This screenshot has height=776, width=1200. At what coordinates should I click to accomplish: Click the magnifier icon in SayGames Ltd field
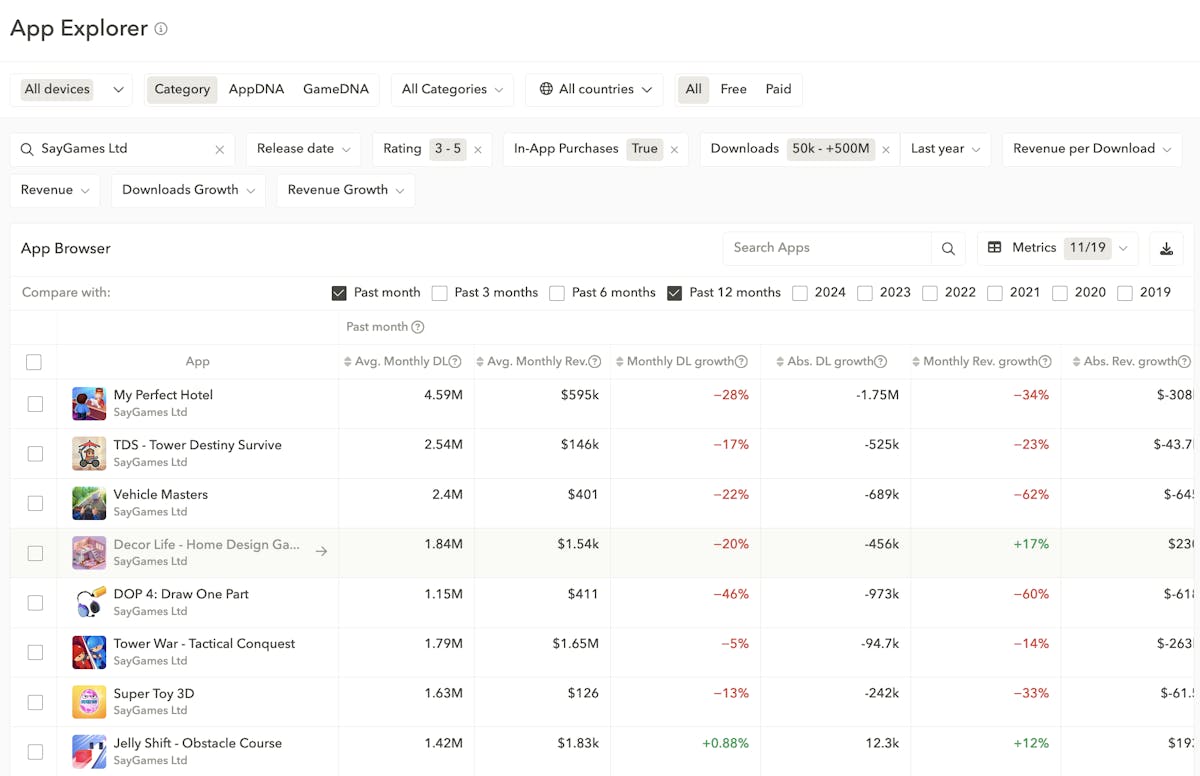27,149
